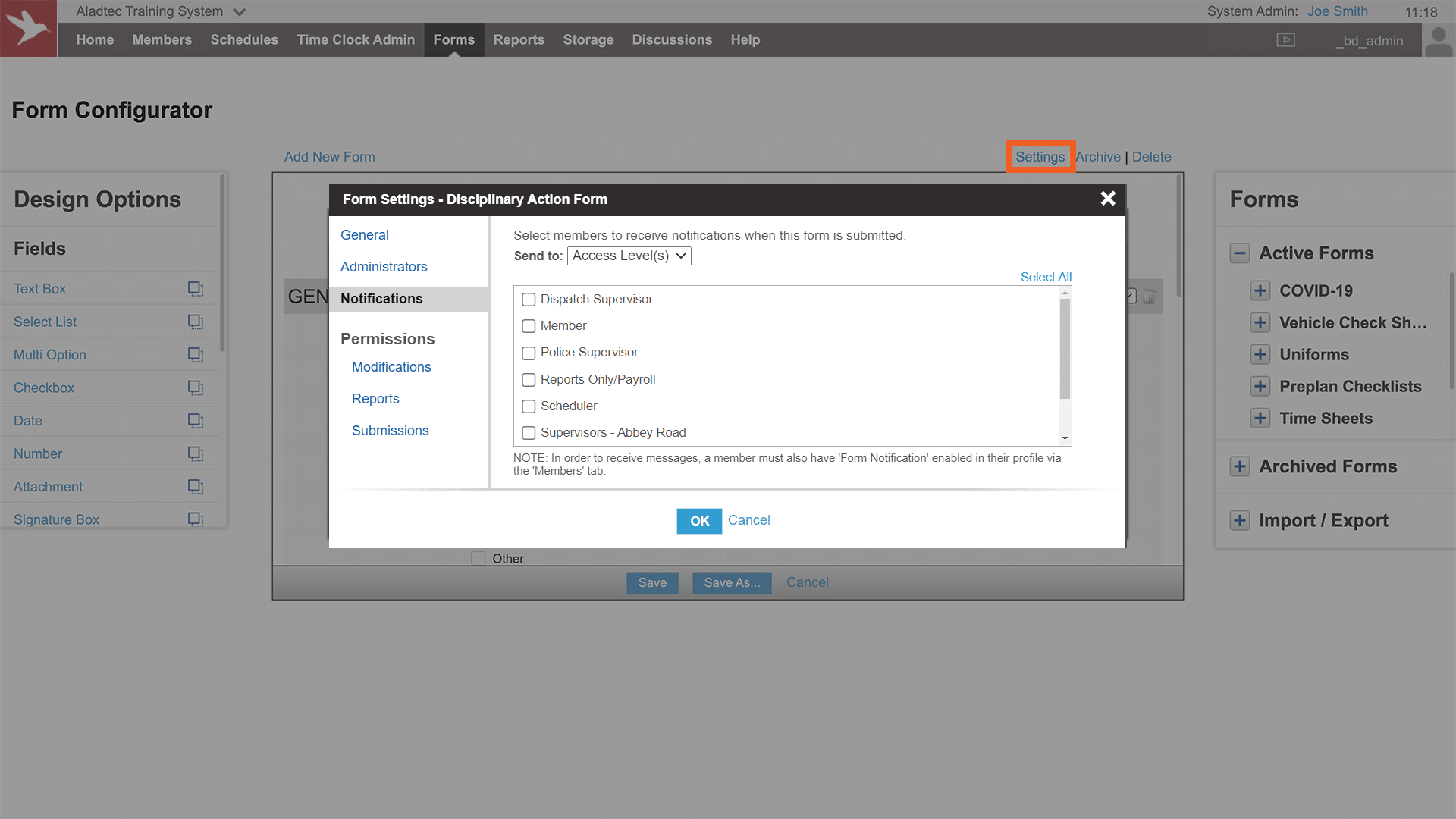The width and height of the screenshot is (1456, 819).
Task: Click the access level list scrollbar down arrow
Action: coord(1065,438)
